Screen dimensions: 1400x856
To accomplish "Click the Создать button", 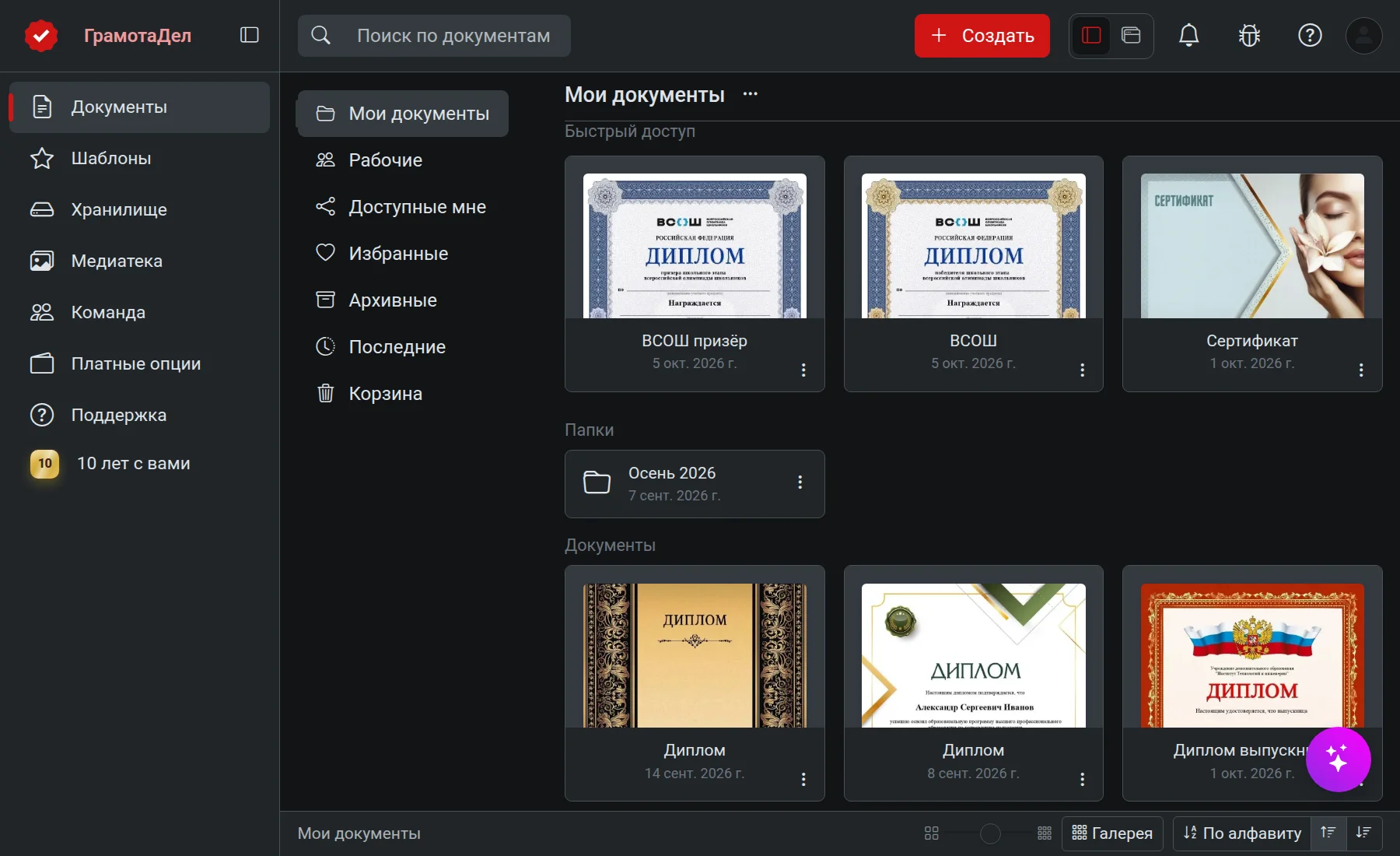I will click(982, 36).
